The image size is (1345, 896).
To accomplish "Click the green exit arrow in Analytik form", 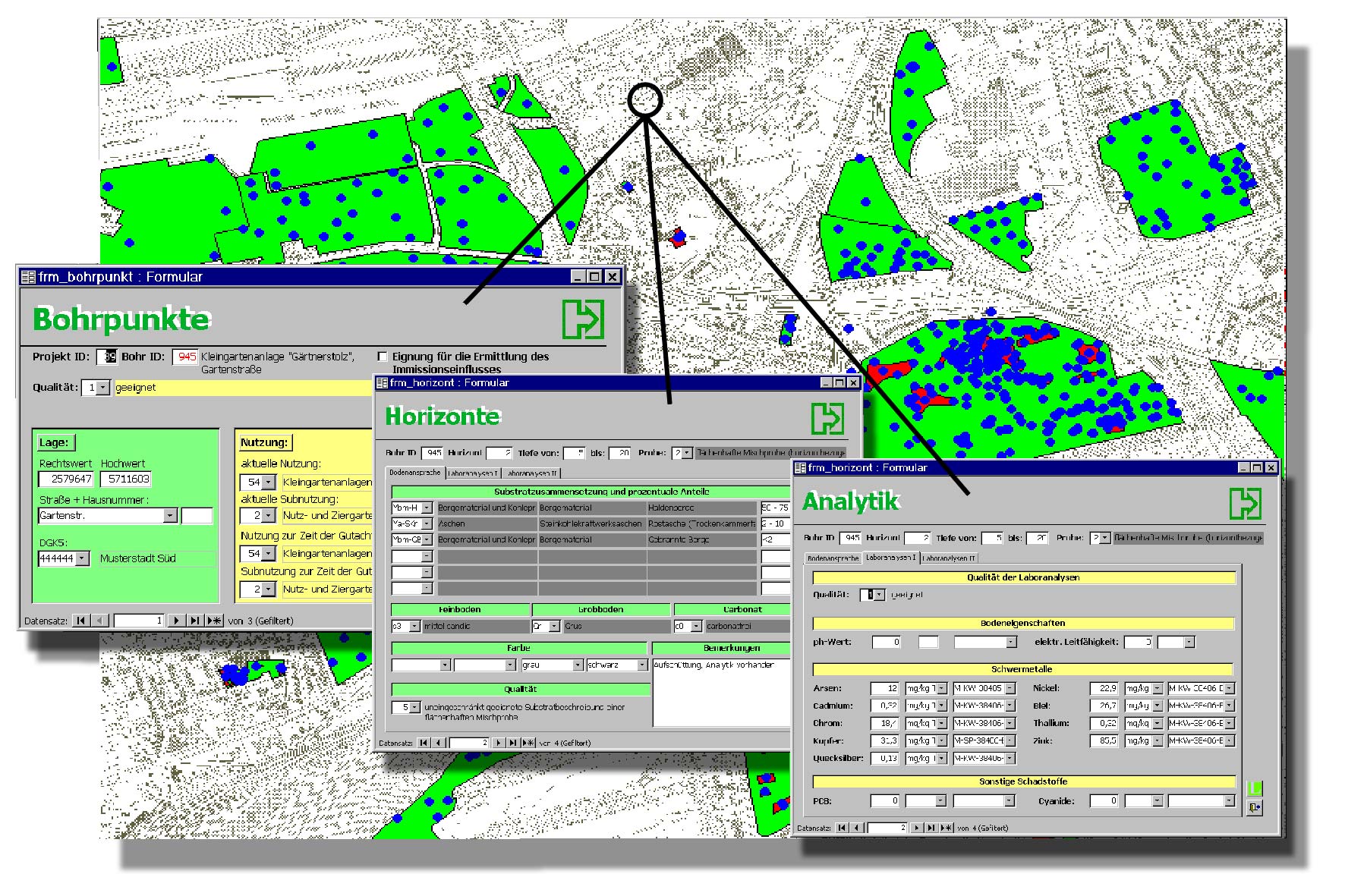I will [1245, 503].
